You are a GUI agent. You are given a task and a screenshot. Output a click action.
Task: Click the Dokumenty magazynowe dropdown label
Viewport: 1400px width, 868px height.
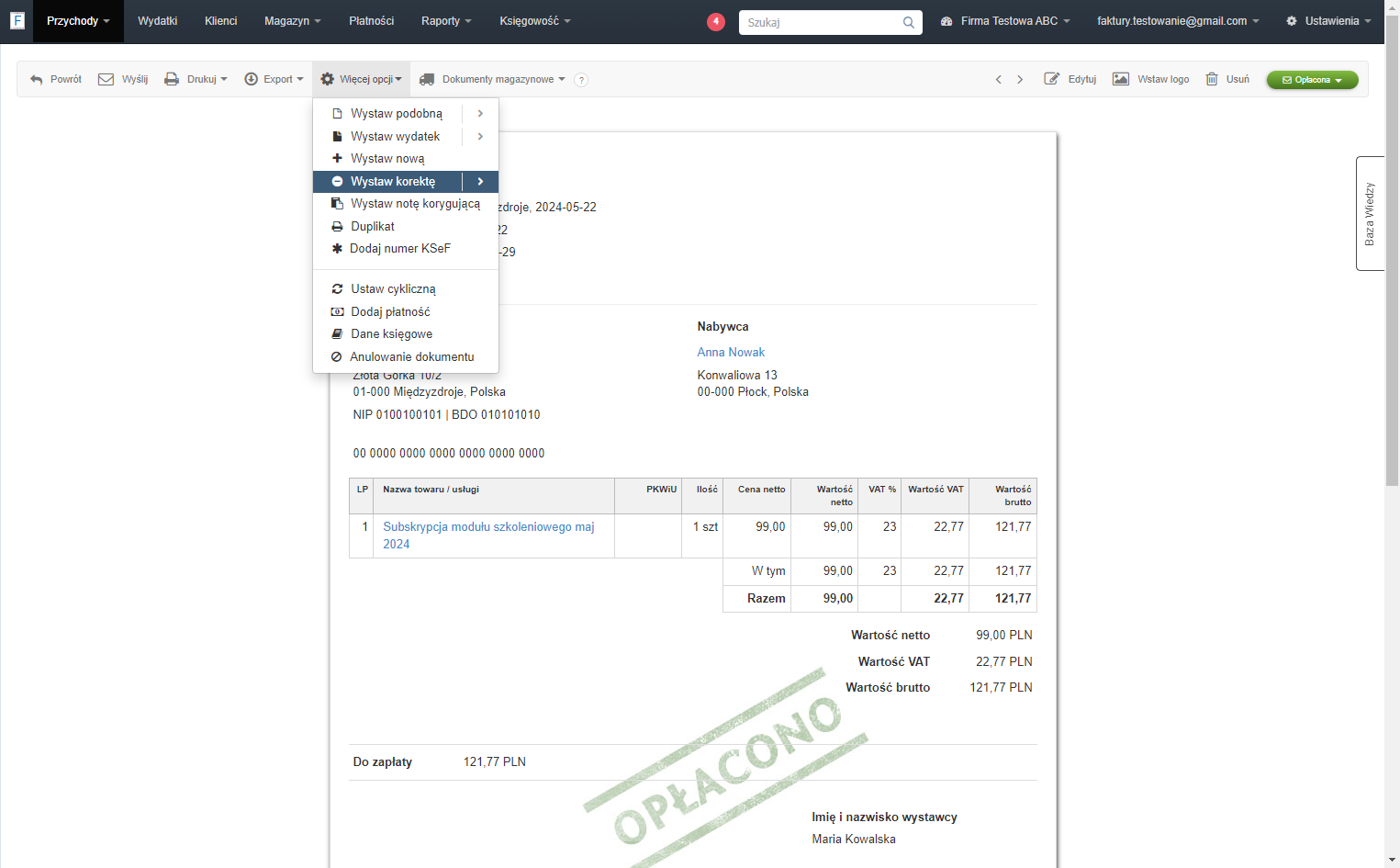[503, 80]
